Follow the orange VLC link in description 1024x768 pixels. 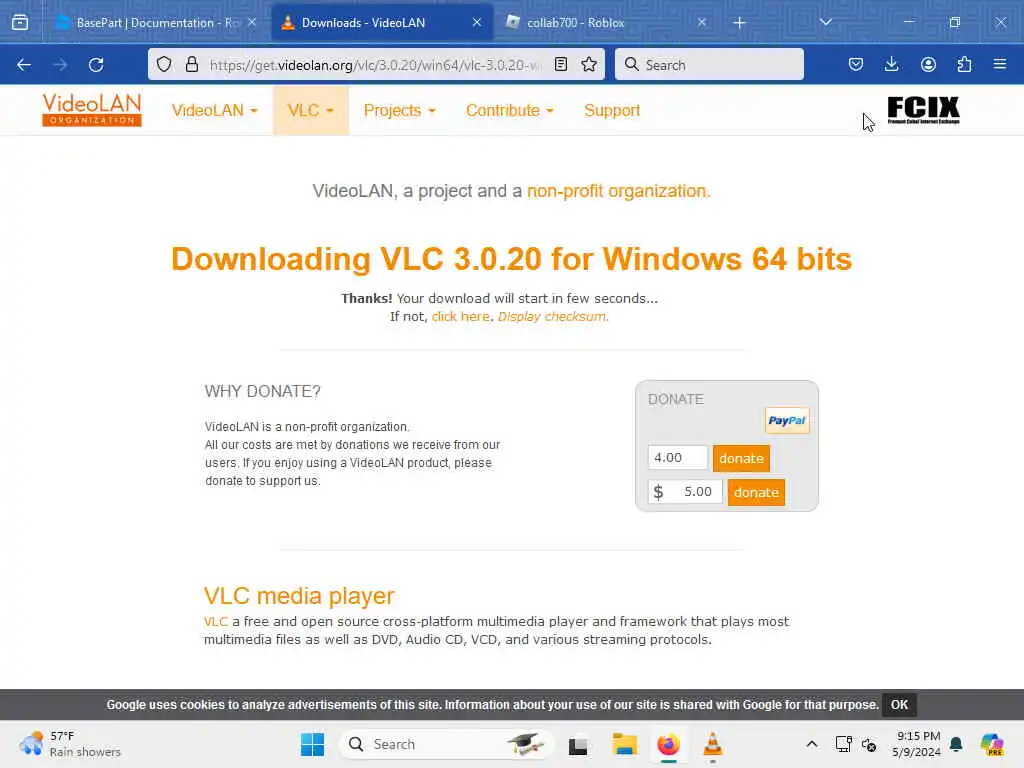pos(216,622)
